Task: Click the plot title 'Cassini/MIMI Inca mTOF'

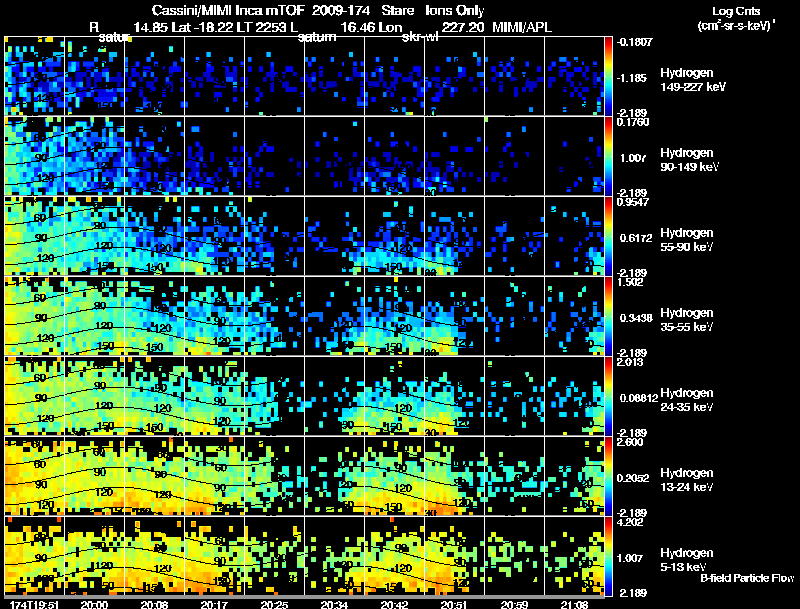Action: click(x=228, y=10)
